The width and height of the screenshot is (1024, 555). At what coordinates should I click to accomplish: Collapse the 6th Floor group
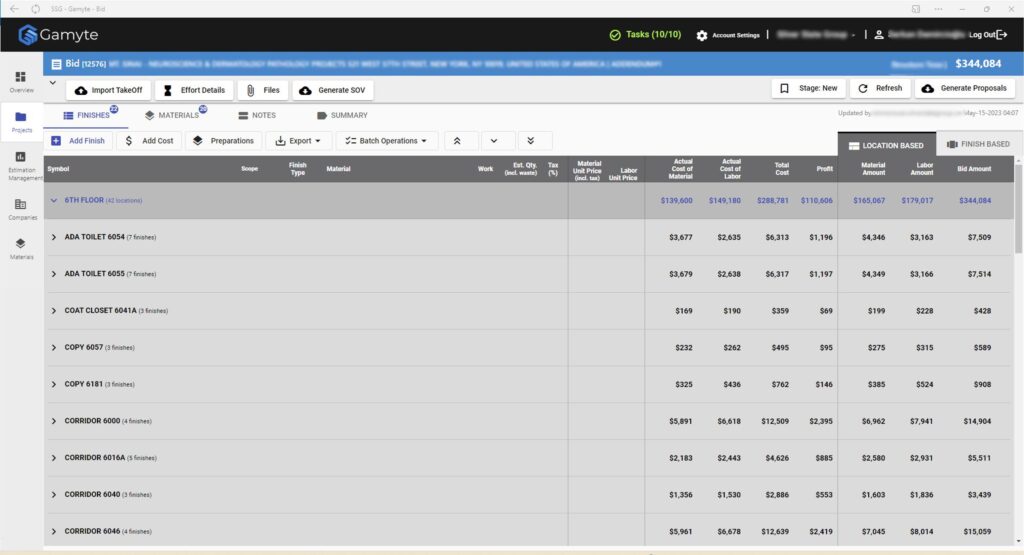pyautogui.click(x=54, y=200)
